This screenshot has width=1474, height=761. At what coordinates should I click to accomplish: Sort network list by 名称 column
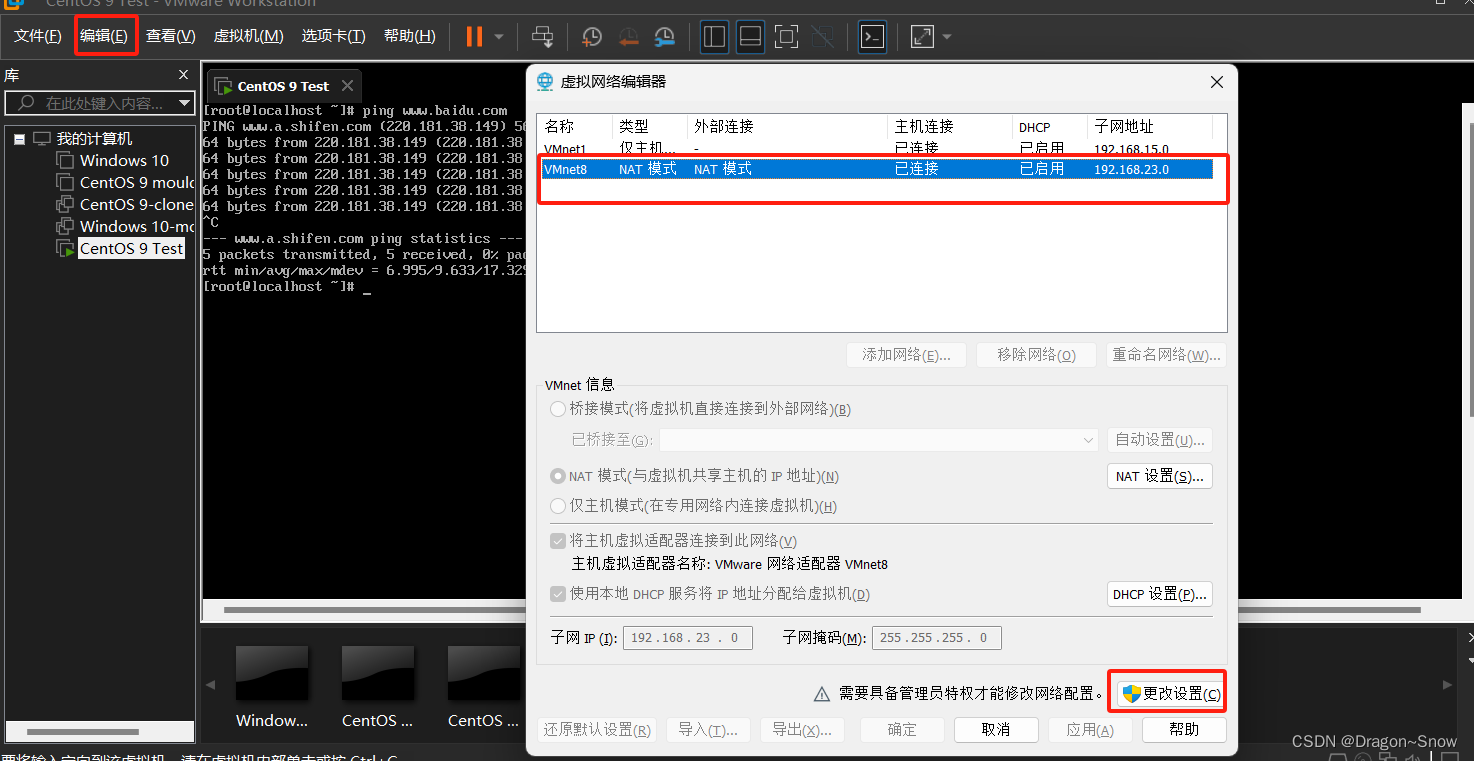tap(575, 127)
